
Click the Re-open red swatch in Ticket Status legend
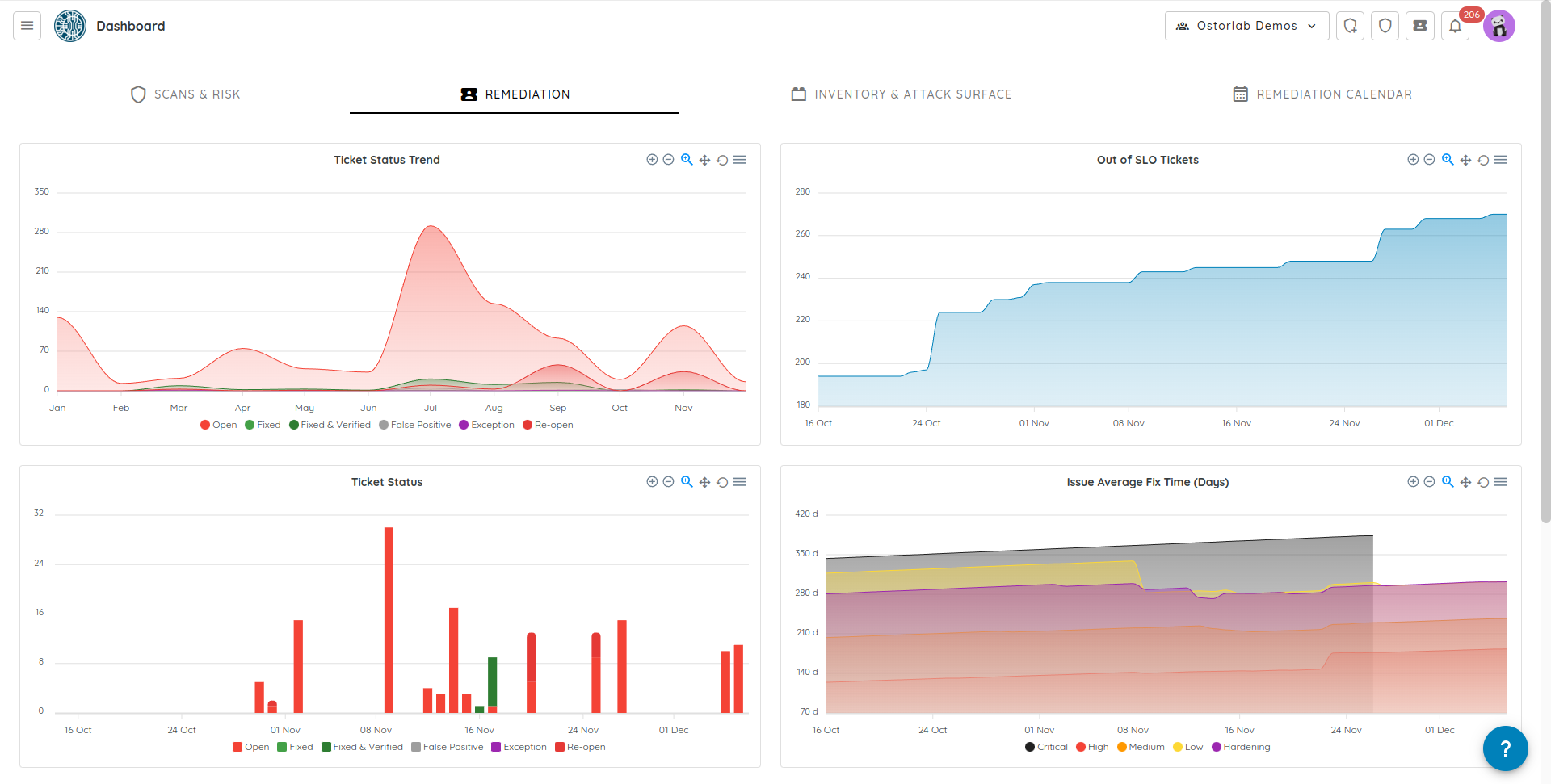[x=560, y=747]
